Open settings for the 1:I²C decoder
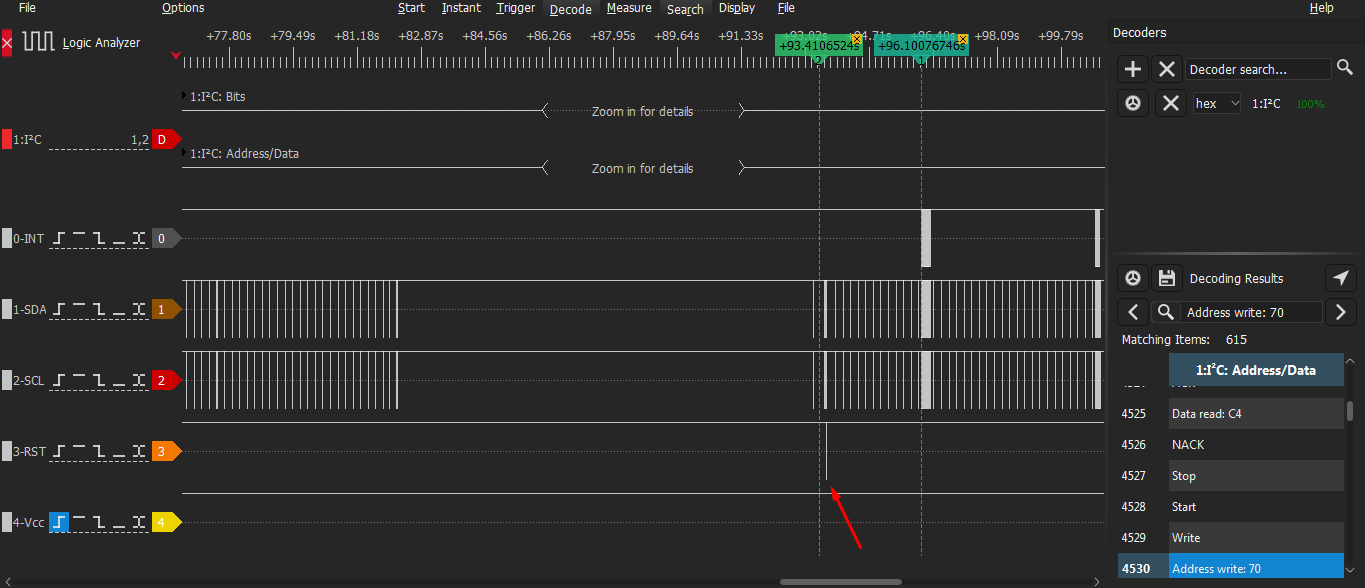Image resolution: width=1365 pixels, height=588 pixels. (1132, 104)
